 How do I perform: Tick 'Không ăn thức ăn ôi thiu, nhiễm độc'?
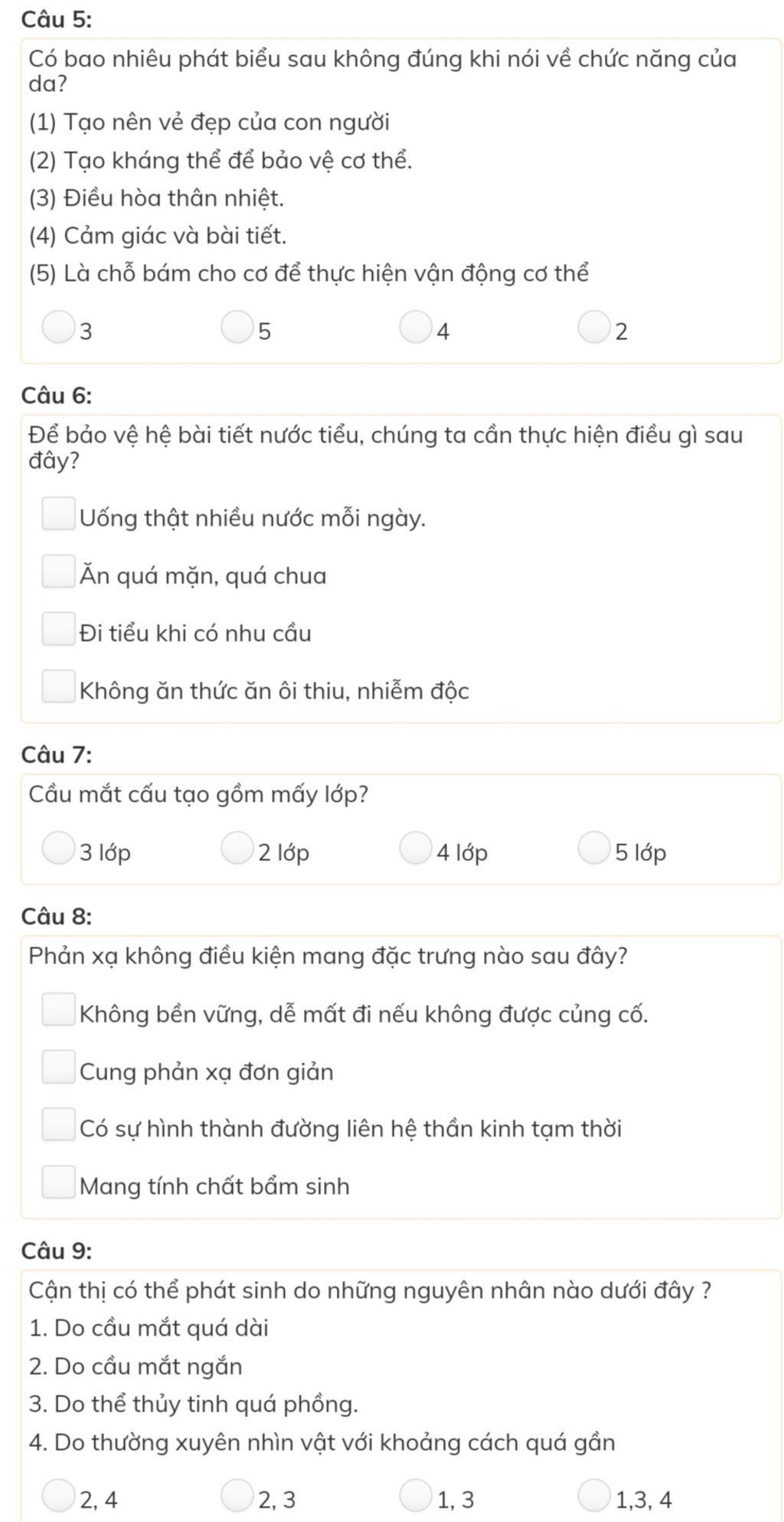[58, 686]
